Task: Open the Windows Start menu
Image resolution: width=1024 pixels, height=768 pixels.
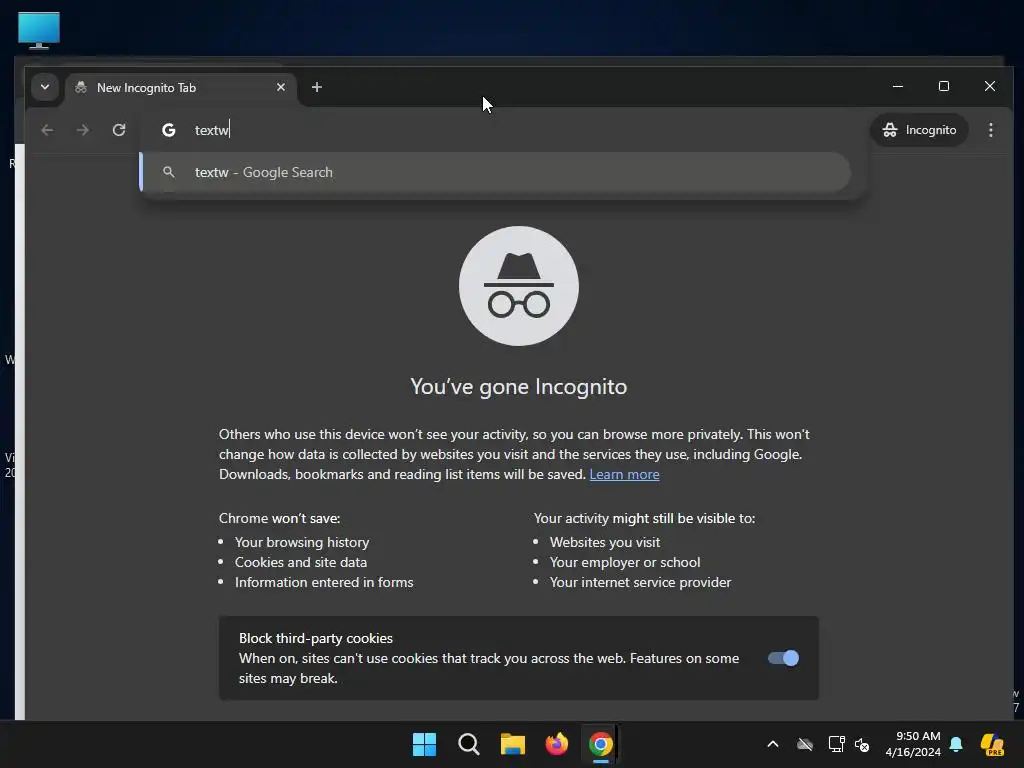Action: point(424,744)
